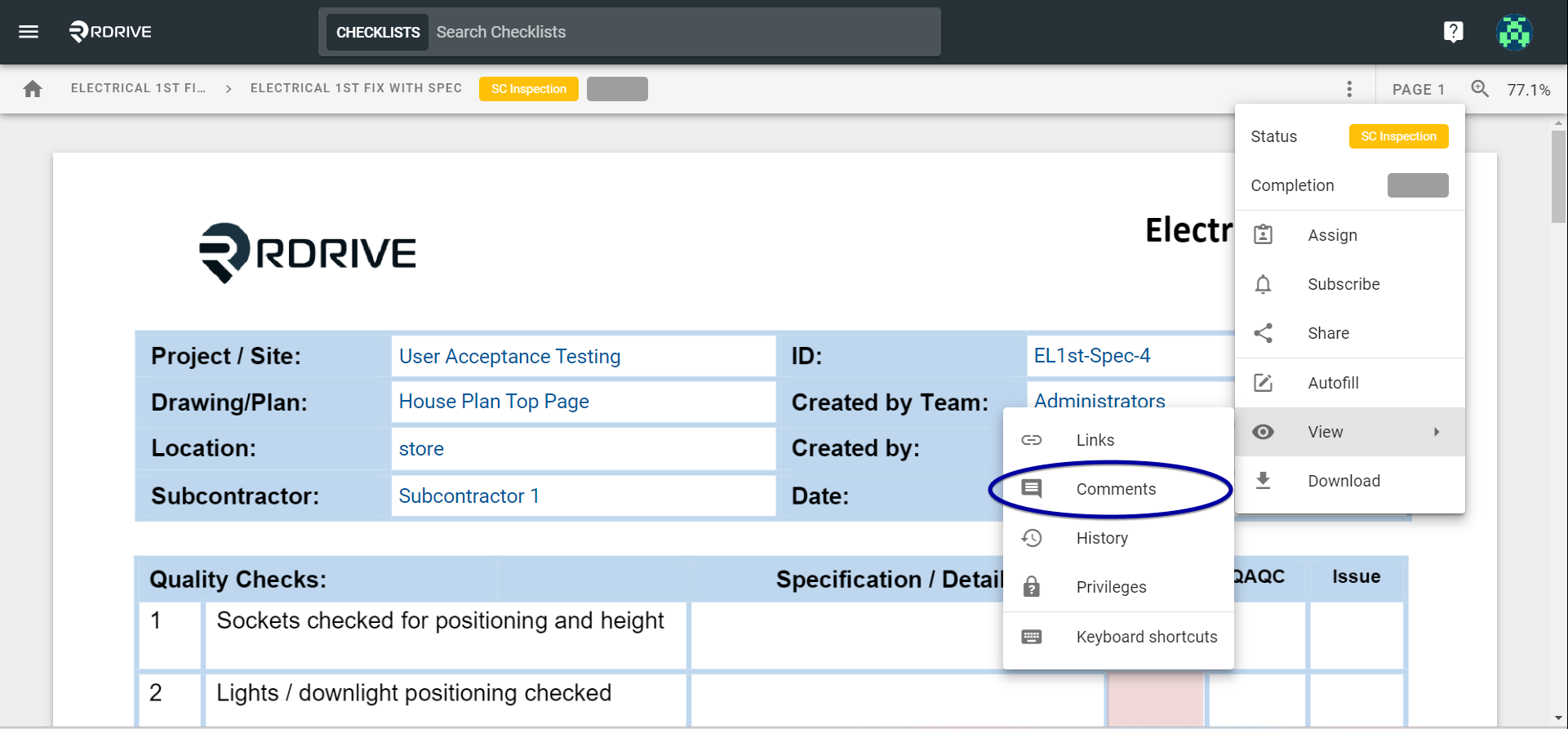Click the store location value
Image resolution: width=1568 pixels, height=729 pixels.
pos(421,449)
